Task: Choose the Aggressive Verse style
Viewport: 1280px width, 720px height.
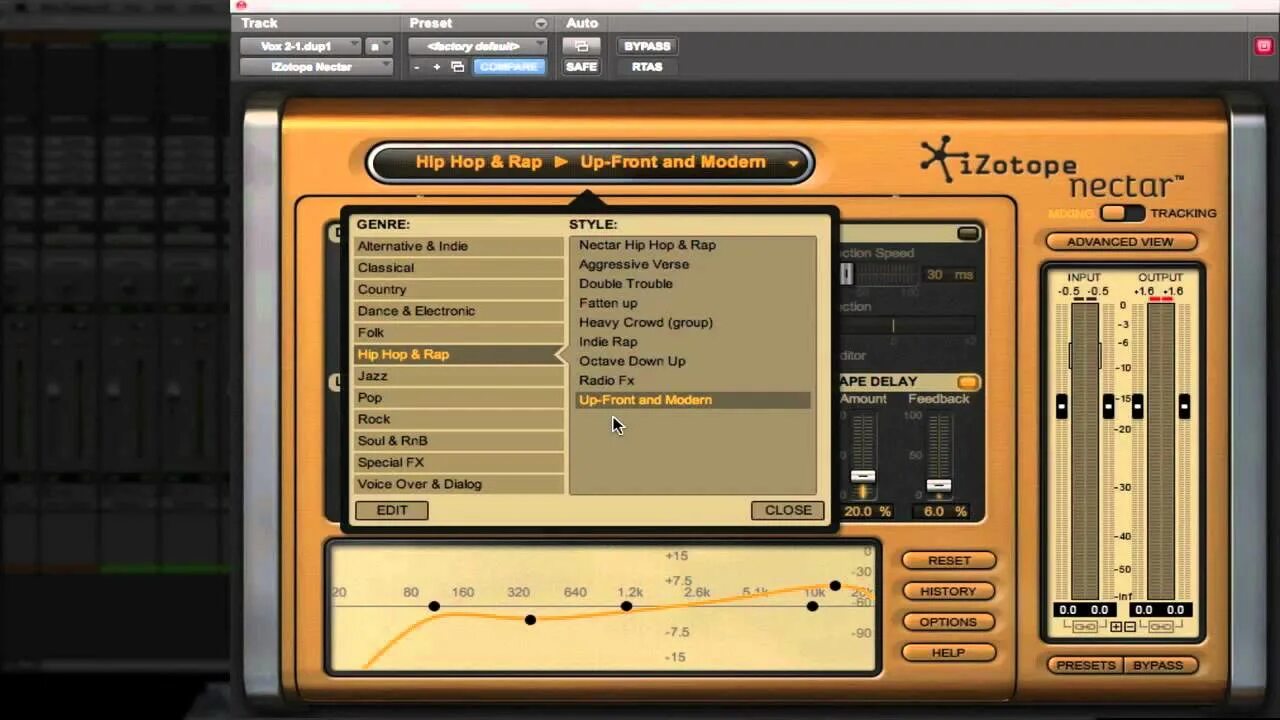Action: [692, 264]
